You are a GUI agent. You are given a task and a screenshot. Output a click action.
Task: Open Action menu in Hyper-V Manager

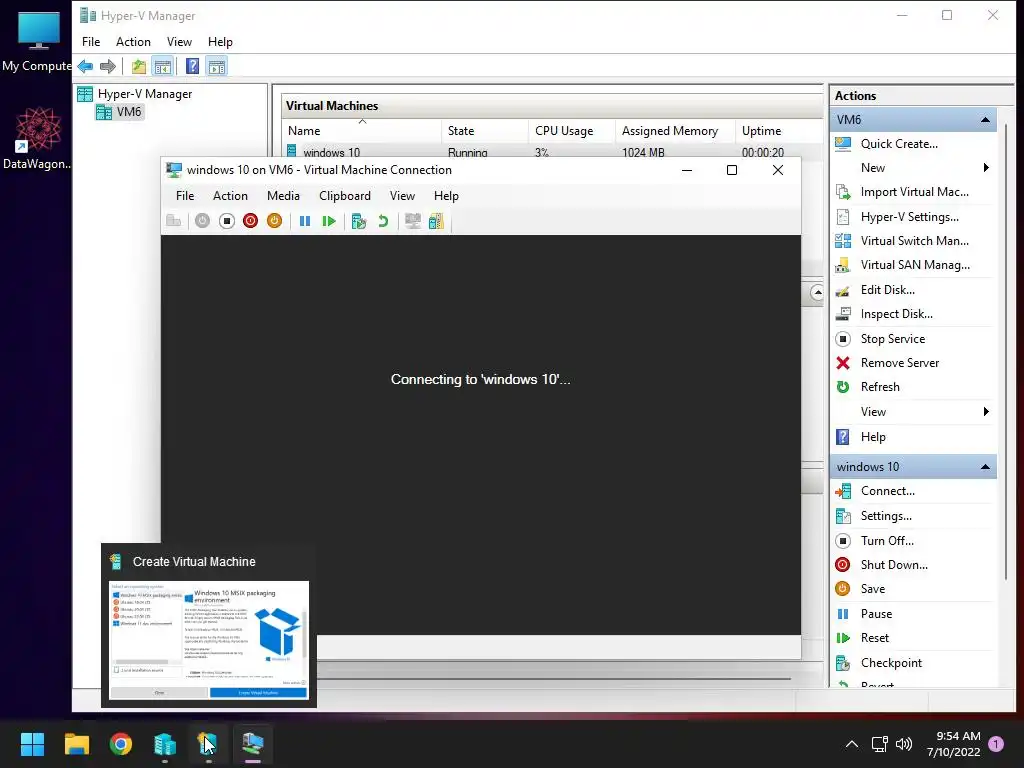click(x=133, y=42)
